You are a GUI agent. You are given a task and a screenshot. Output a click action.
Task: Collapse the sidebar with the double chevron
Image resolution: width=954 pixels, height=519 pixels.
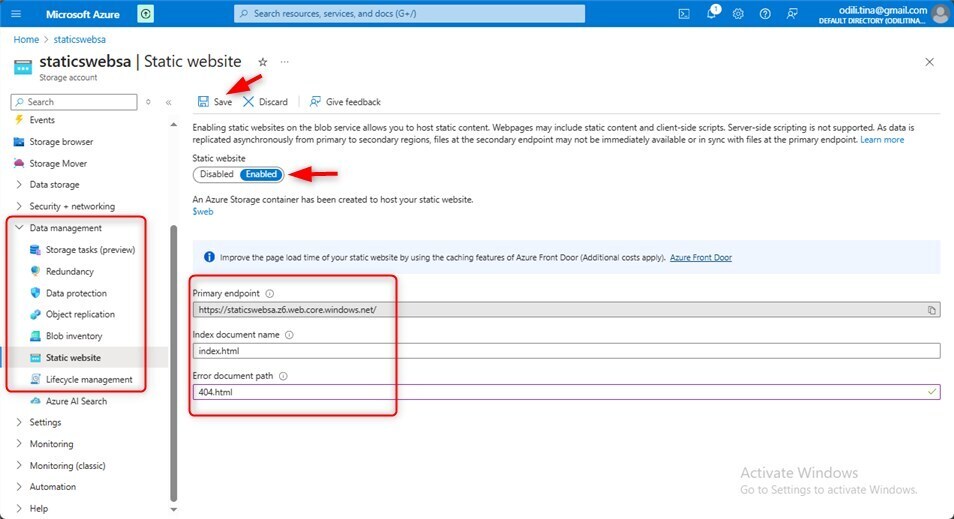click(x=169, y=102)
